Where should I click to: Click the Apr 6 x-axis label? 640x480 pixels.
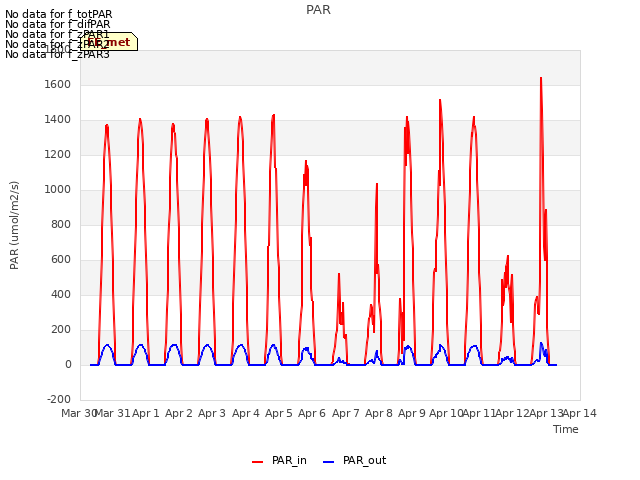312,413
